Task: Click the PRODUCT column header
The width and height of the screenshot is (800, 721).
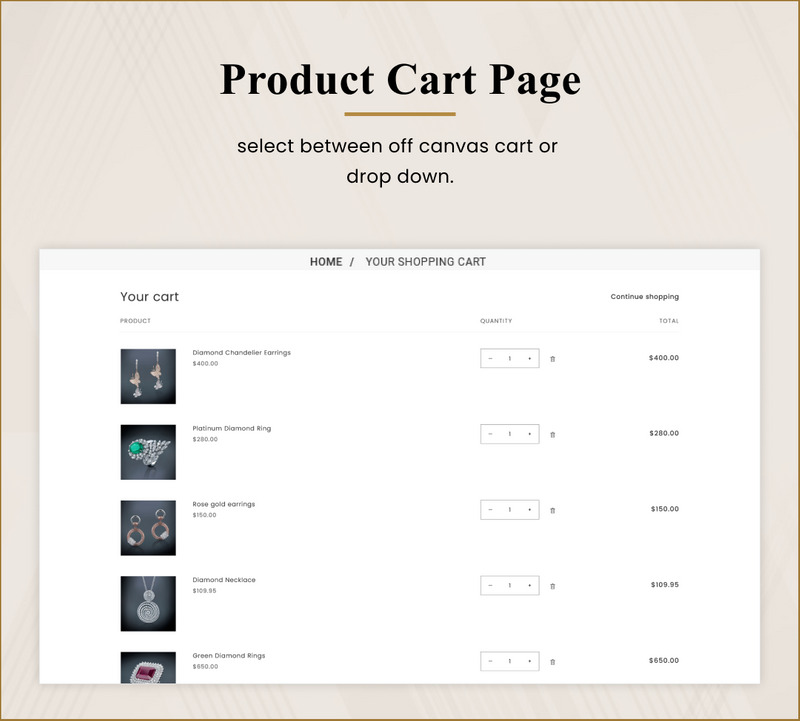Action: (134, 321)
